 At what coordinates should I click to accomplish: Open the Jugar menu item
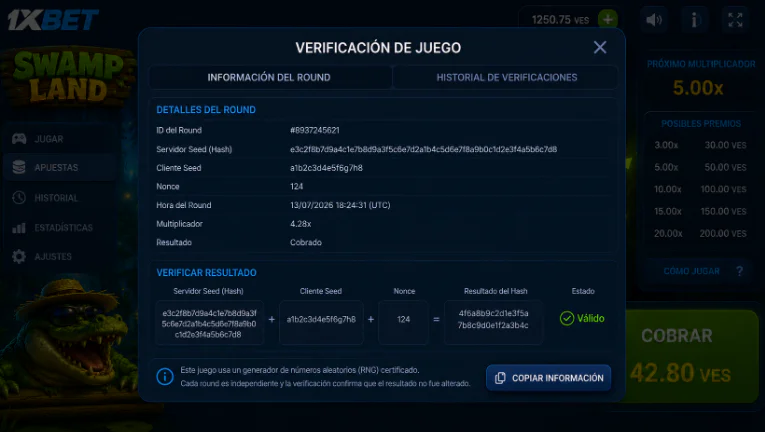click(x=59, y=139)
